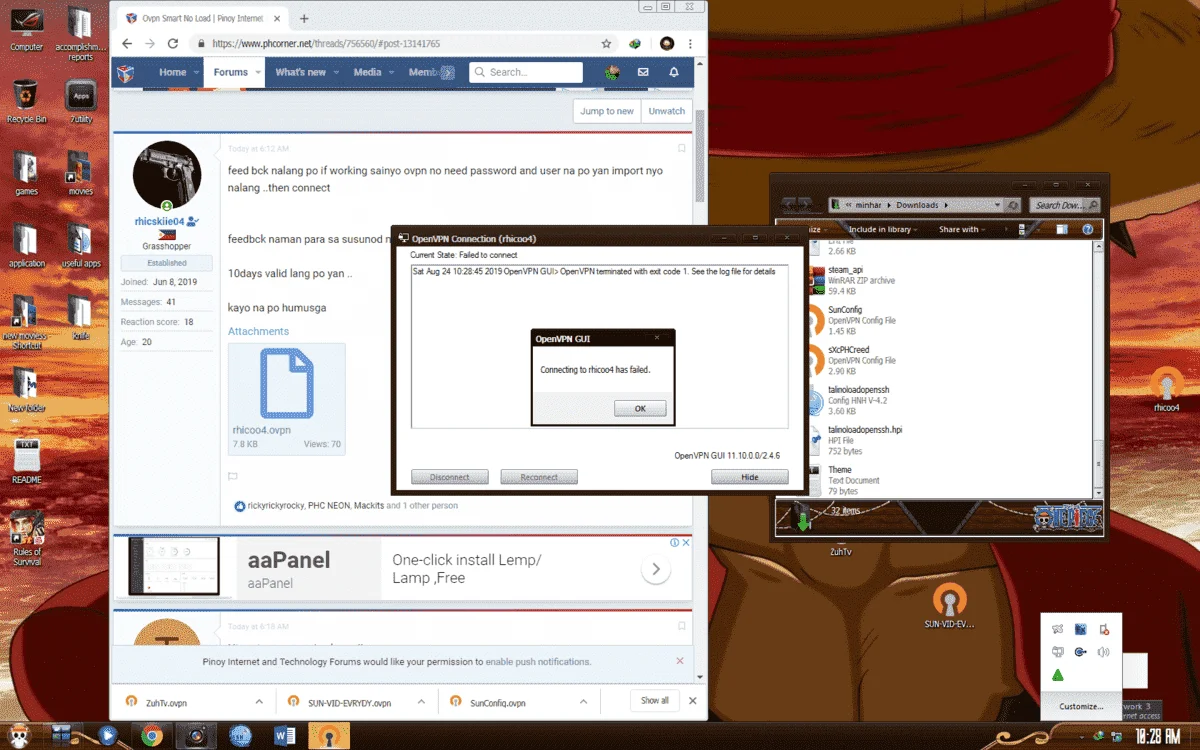
Task: Expand the Forums dropdown arrow
Action: (x=258, y=72)
